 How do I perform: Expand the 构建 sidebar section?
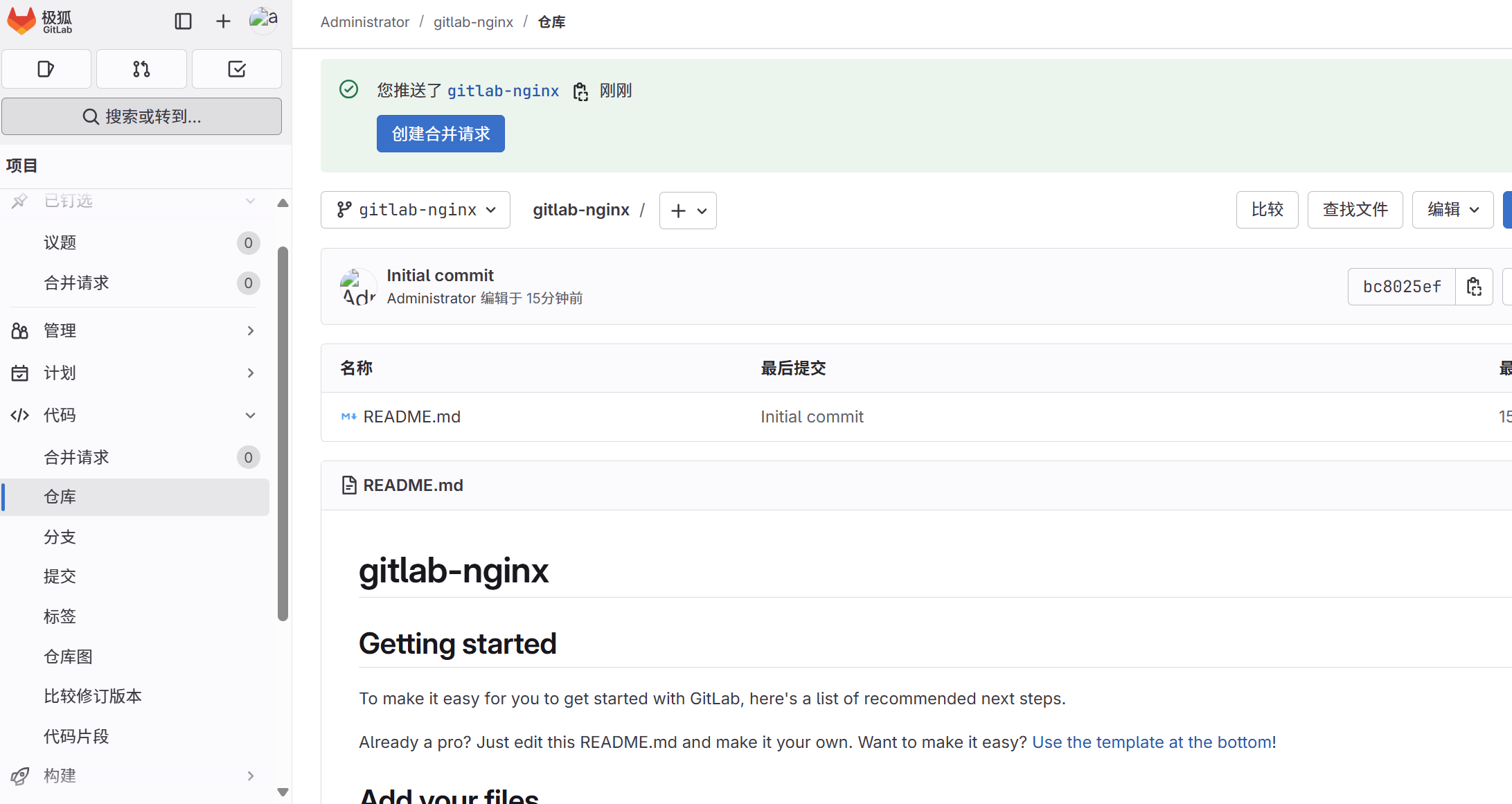pos(134,776)
